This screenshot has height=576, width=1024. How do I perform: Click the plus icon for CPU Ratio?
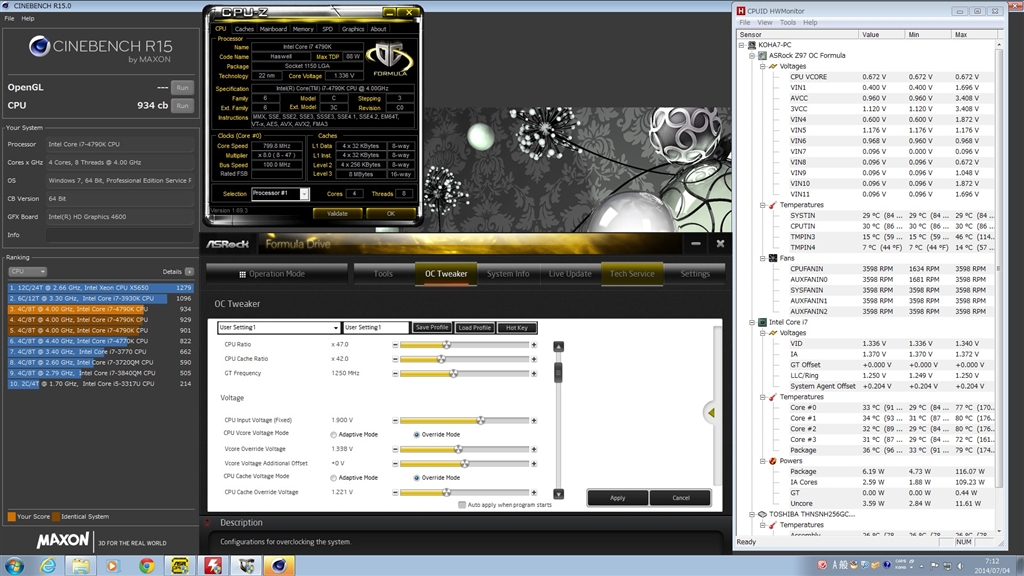534,344
